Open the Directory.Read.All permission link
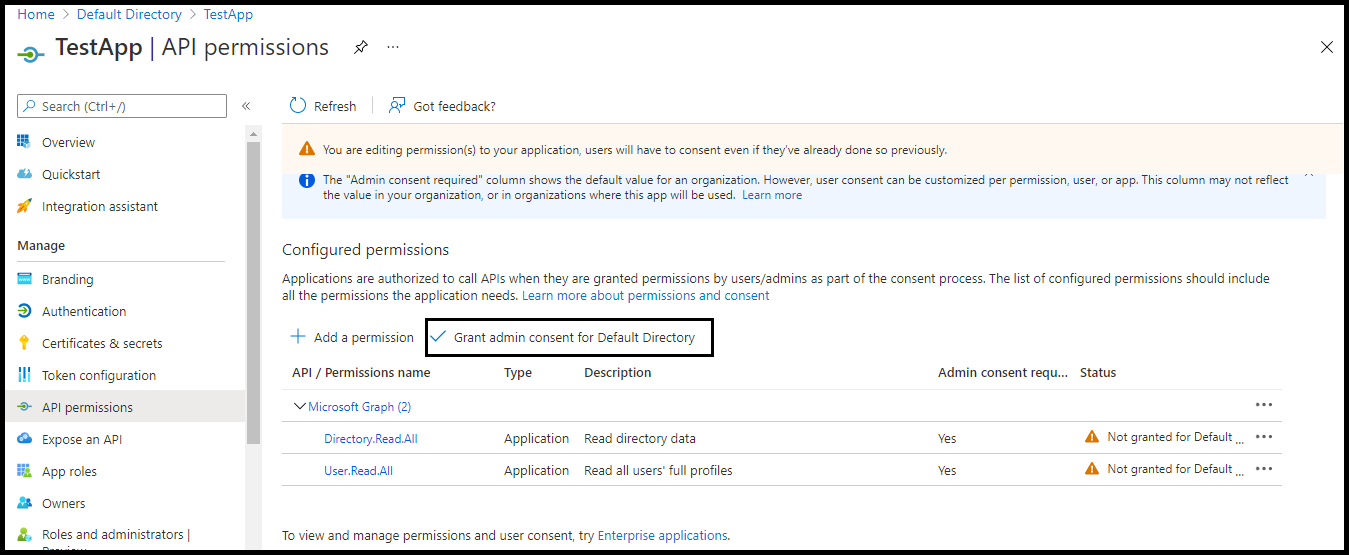This screenshot has width=1349, height=555. [x=371, y=438]
